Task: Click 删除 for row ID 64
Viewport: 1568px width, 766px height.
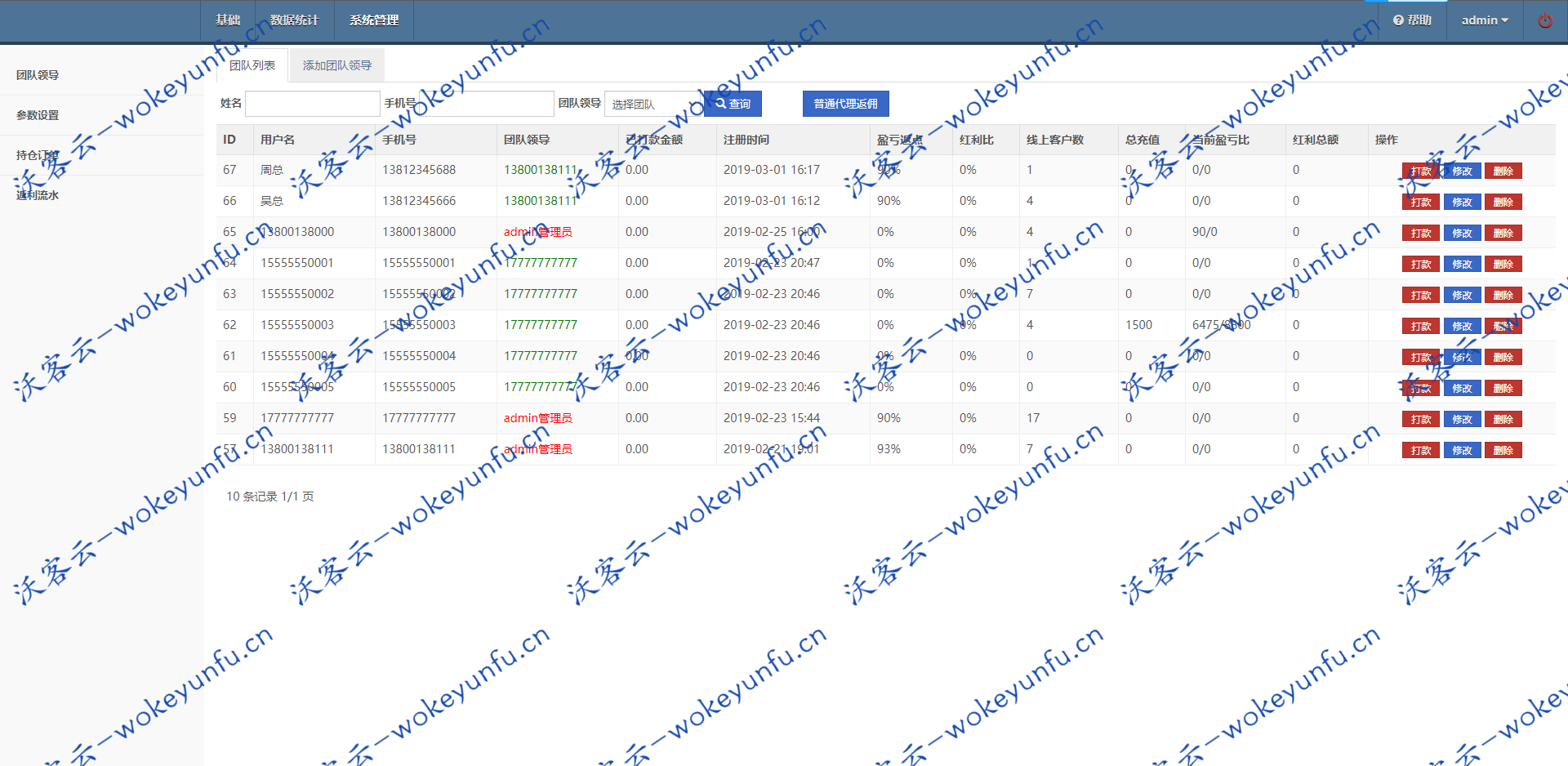Action: pyautogui.click(x=1503, y=265)
